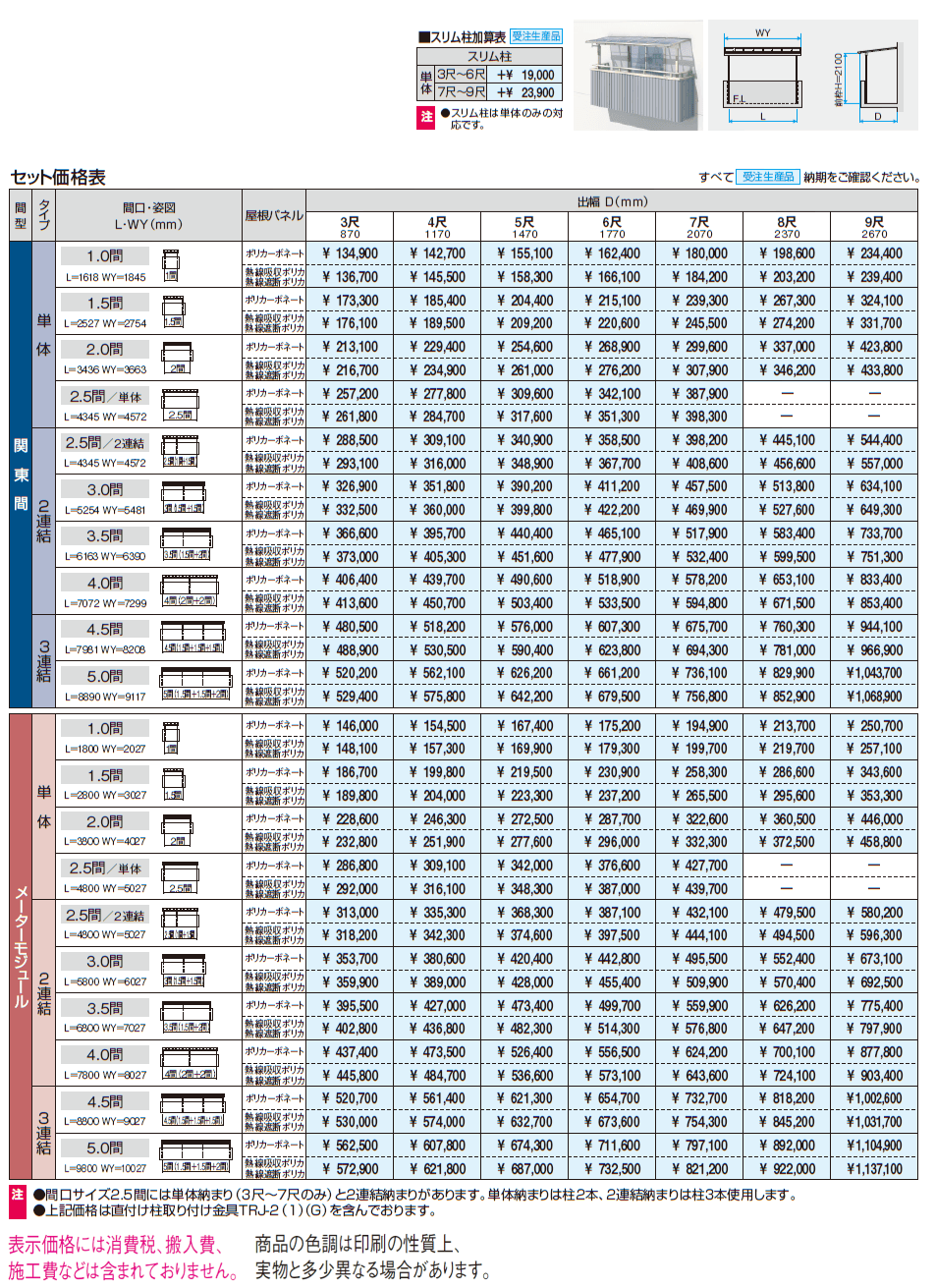
Task: Click the 間口・姿図 L・WY header cell
Action: point(148,215)
